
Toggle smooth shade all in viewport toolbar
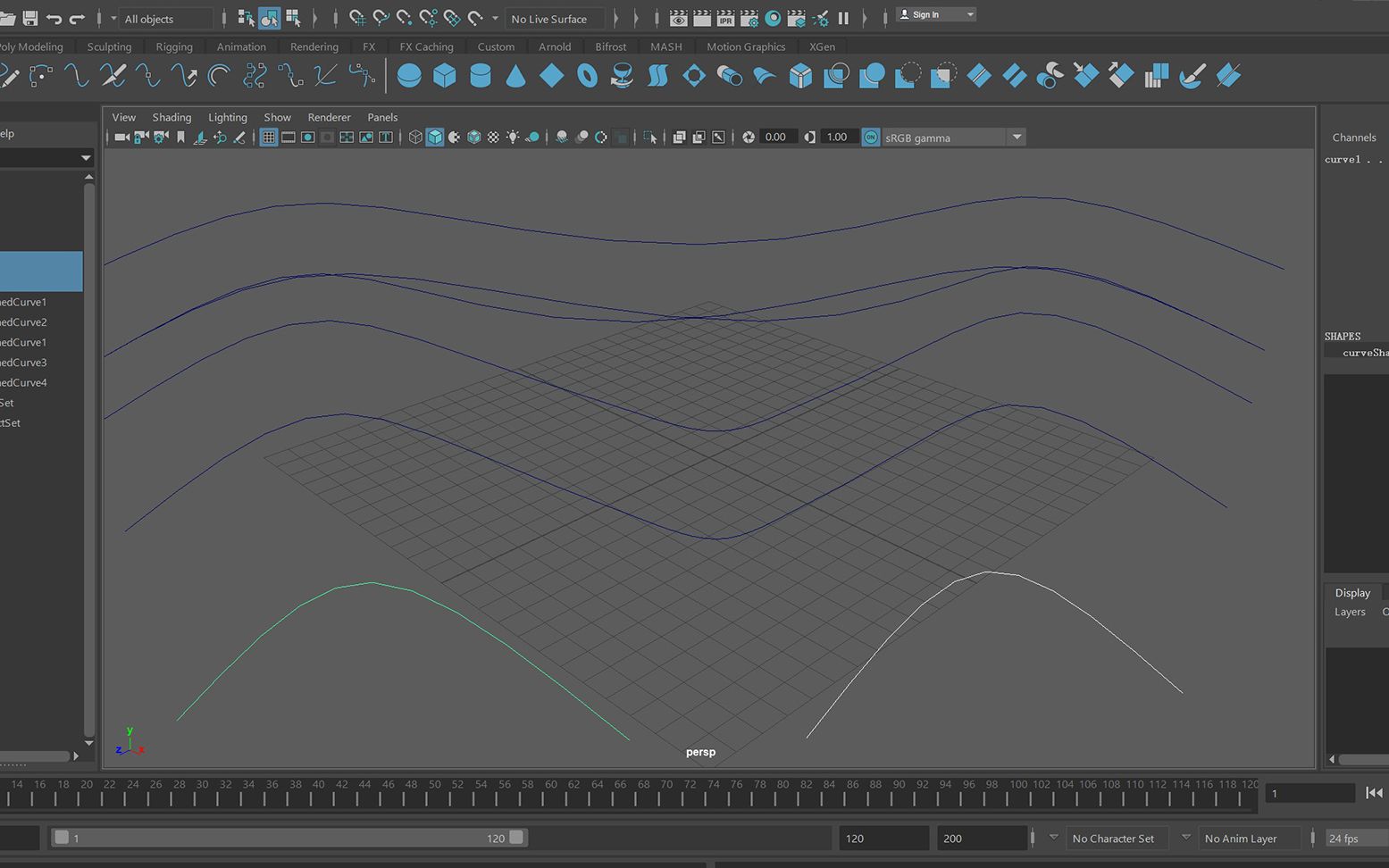click(435, 138)
